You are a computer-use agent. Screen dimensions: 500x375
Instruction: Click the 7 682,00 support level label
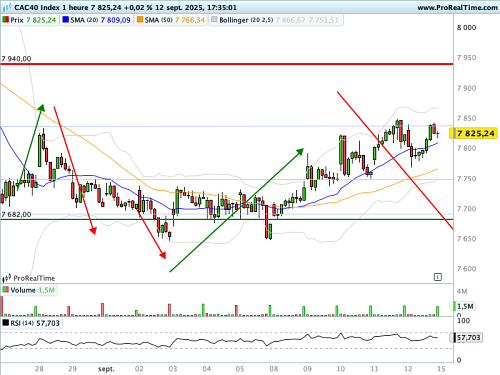click(x=16, y=214)
